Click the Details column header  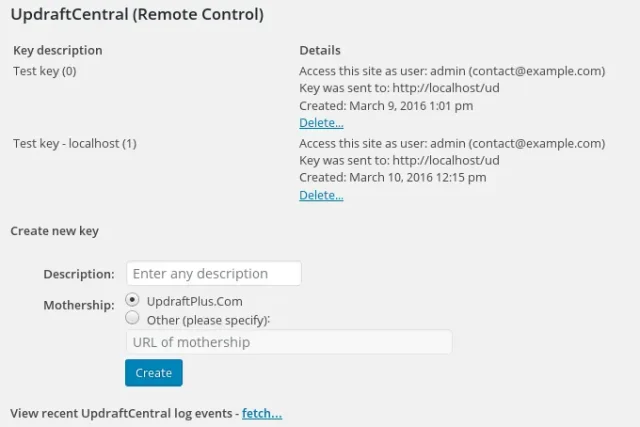(320, 50)
